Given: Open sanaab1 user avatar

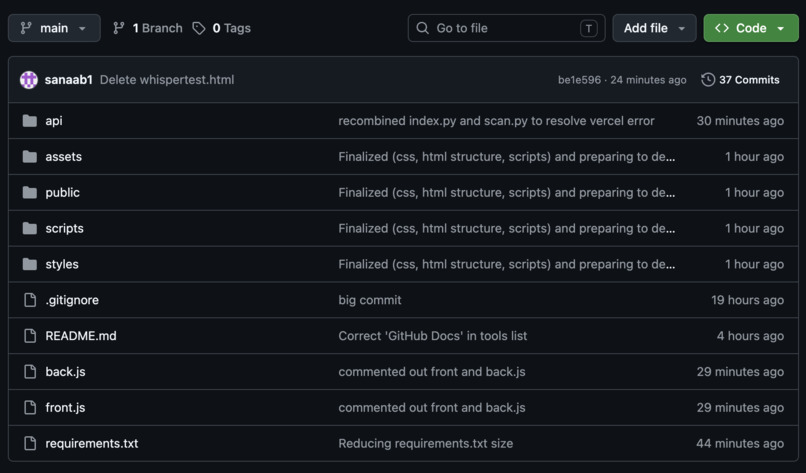Looking at the screenshot, I should tap(29, 80).
